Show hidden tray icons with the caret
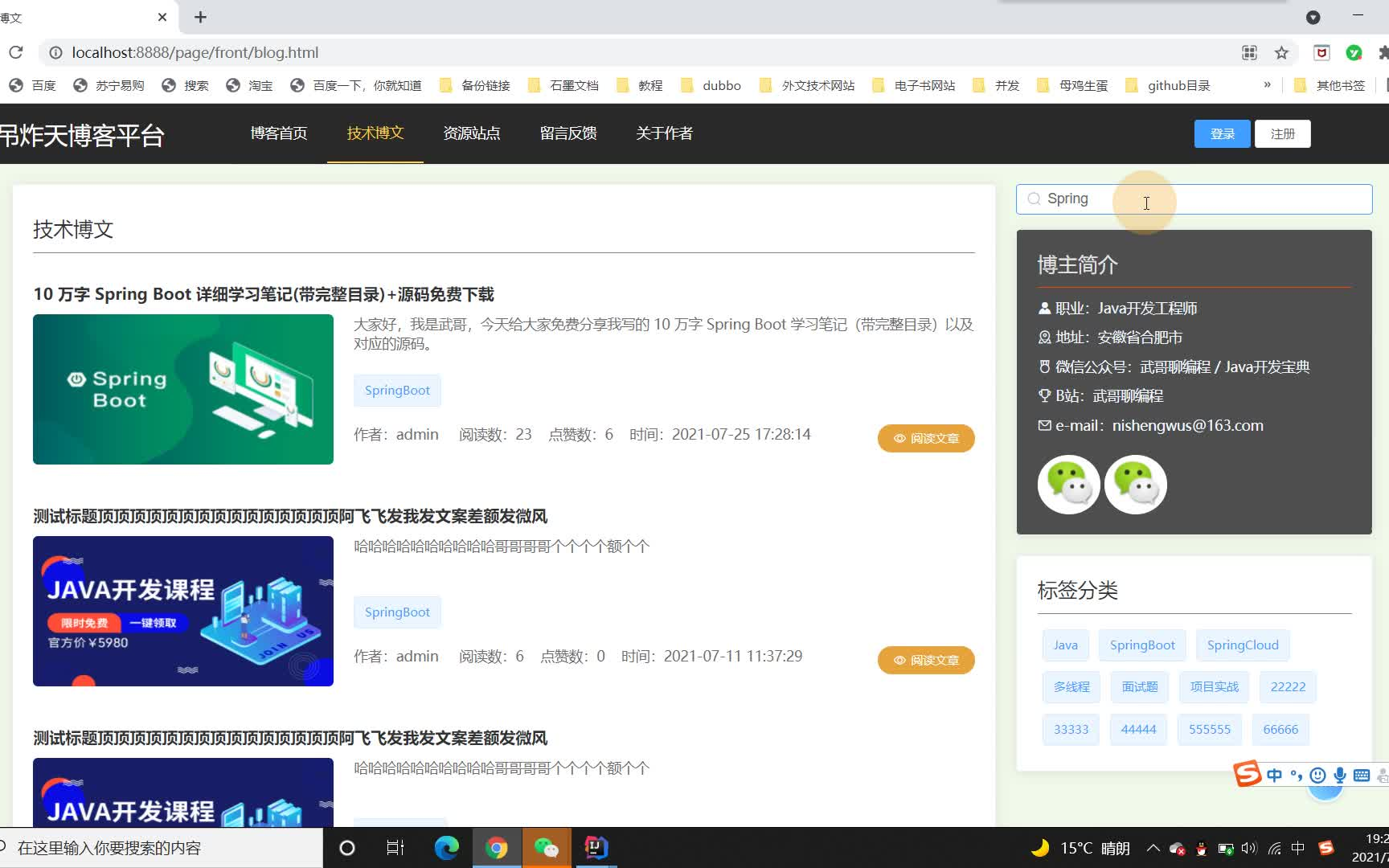The width and height of the screenshot is (1389, 868). point(1153,848)
